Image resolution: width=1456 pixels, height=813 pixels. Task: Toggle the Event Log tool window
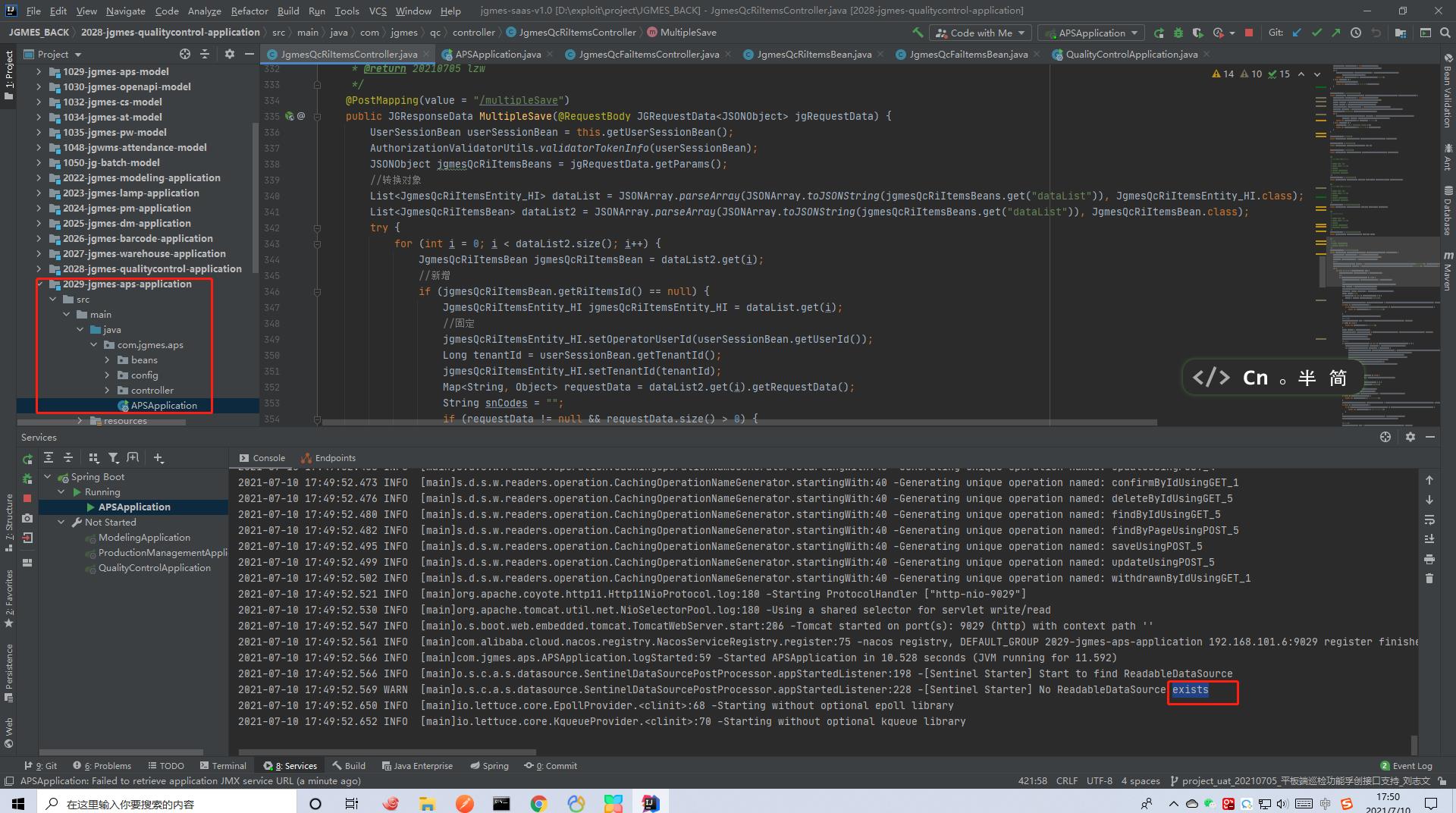[1406, 765]
